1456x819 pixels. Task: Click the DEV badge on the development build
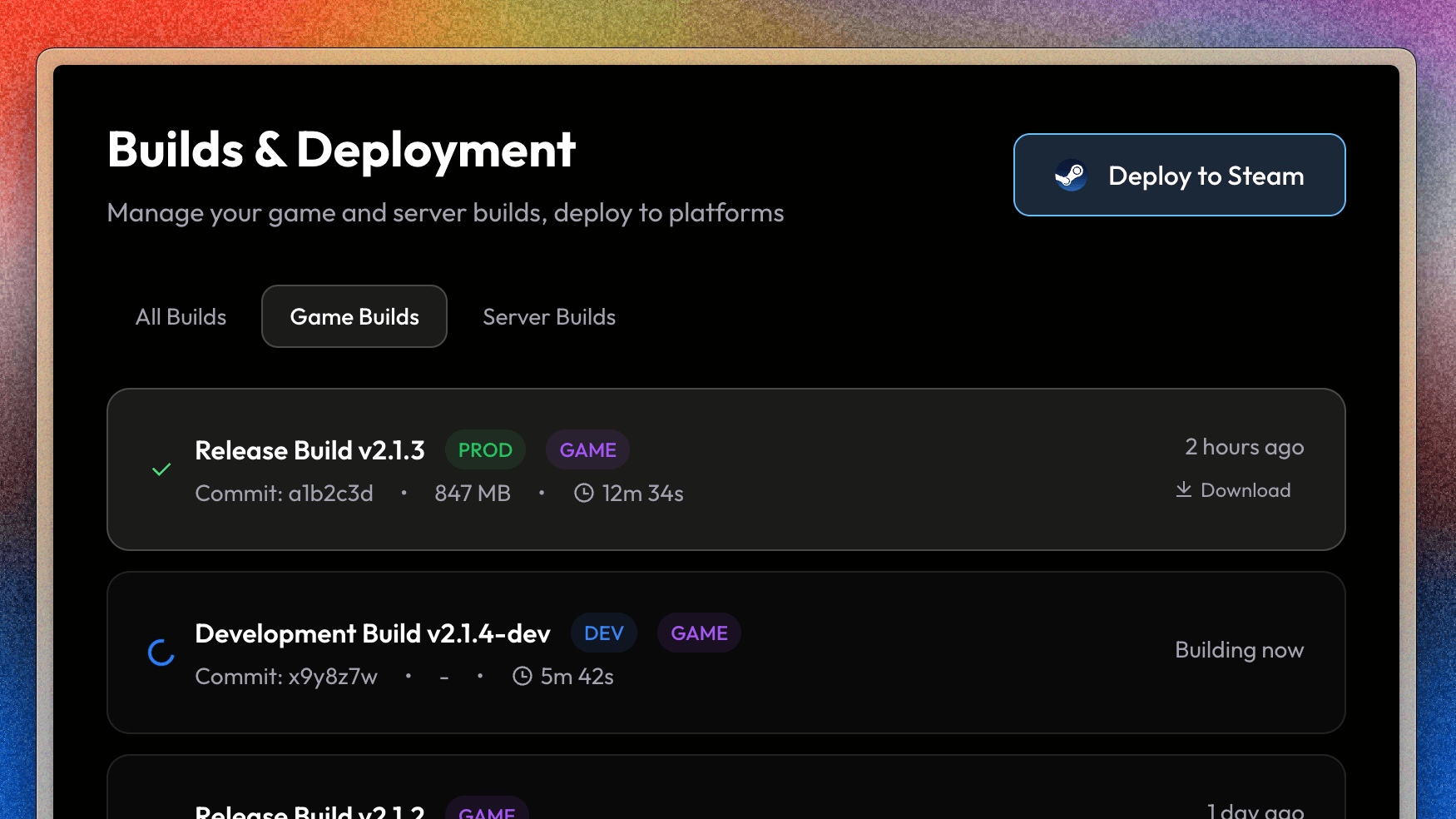(604, 633)
